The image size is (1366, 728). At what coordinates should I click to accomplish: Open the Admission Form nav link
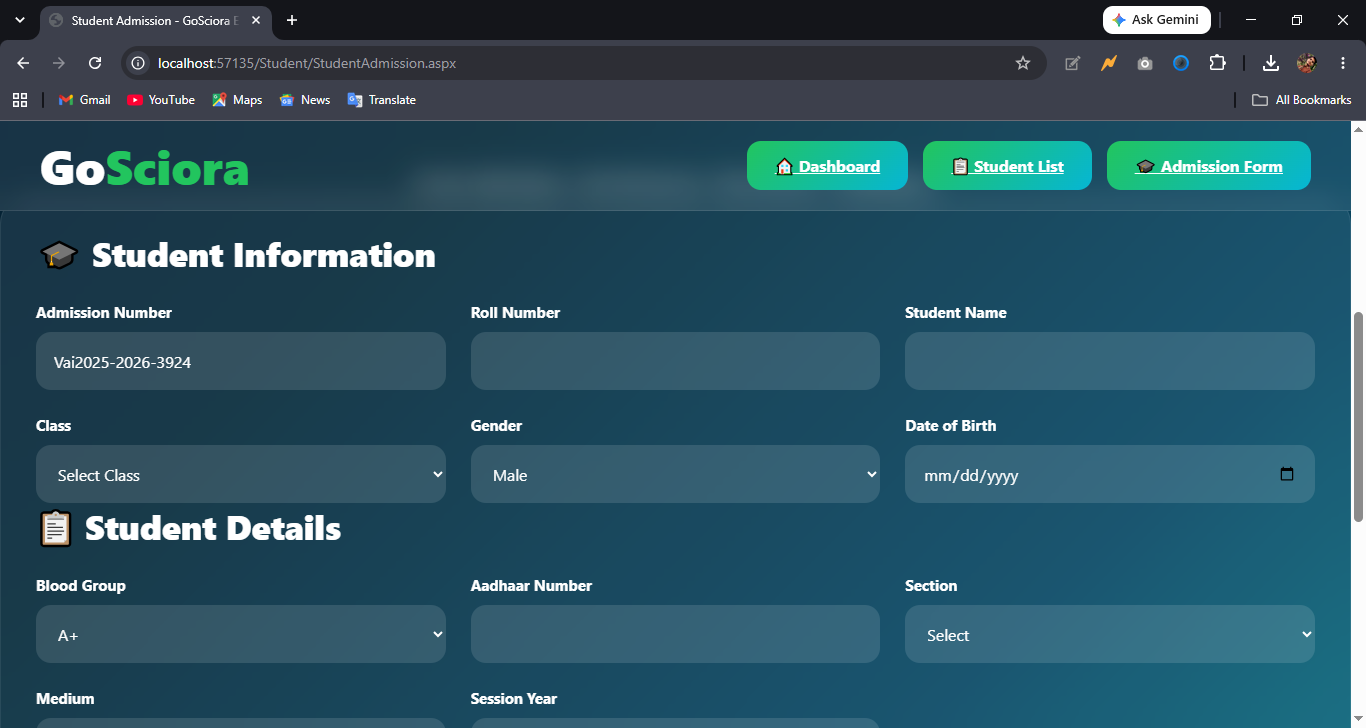[1209, 166]
